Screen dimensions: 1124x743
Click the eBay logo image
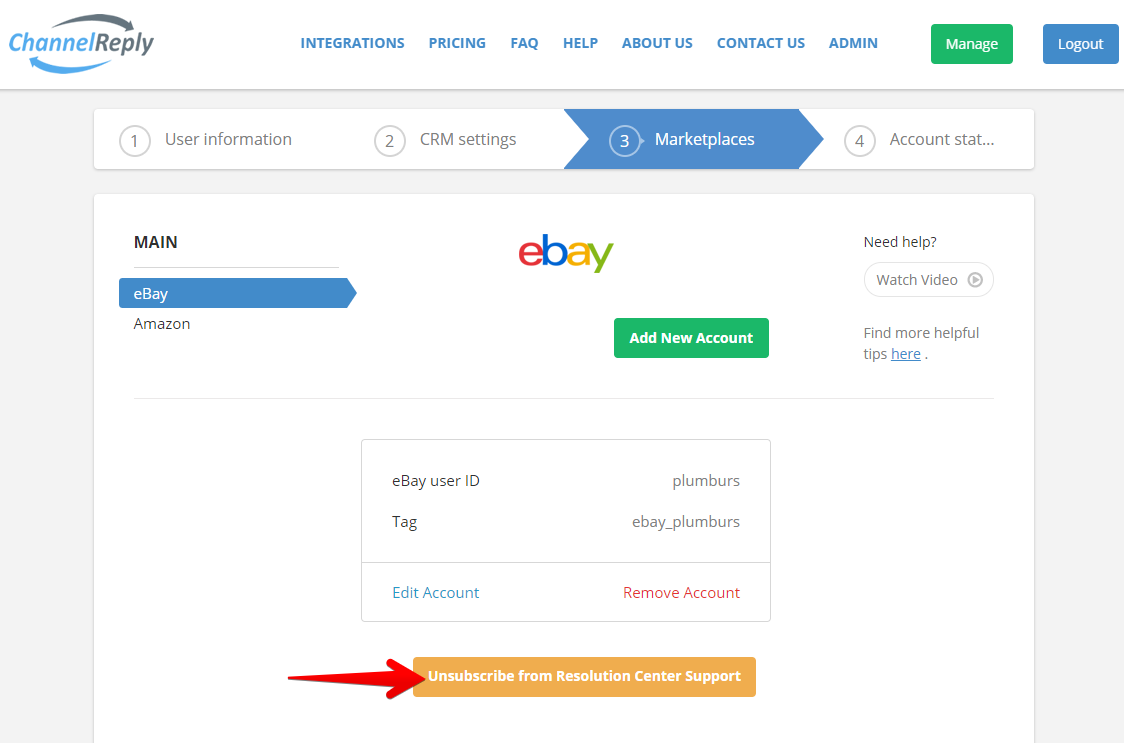(x=566, y=253)
